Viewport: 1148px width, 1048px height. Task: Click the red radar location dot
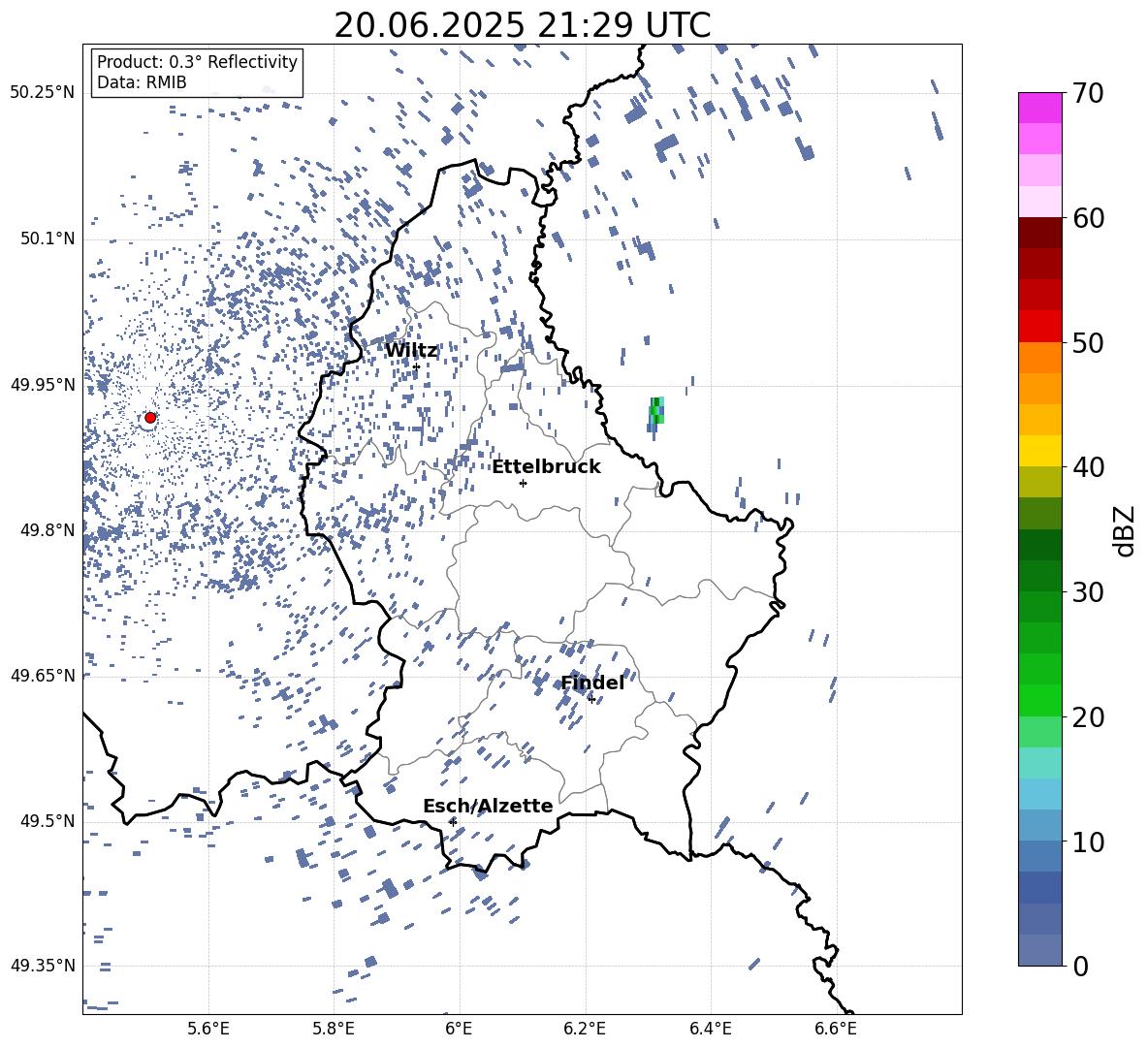click(x=150, y=418)
